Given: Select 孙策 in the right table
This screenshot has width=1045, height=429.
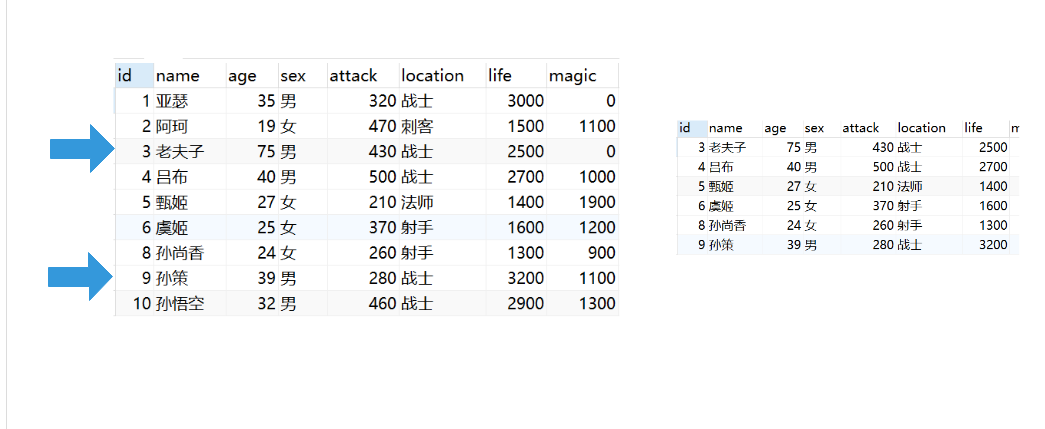Looking at the screenshot, I should [x=721, y=245].
